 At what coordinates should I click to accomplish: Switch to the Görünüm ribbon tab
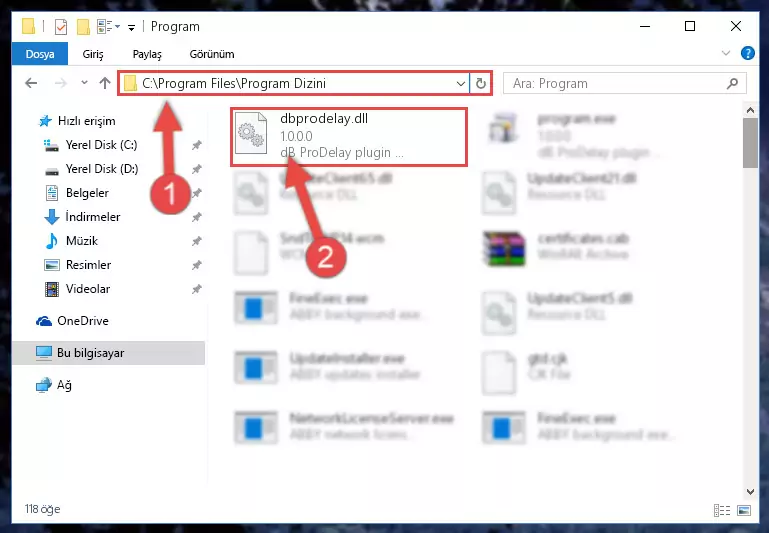point(212,54)
